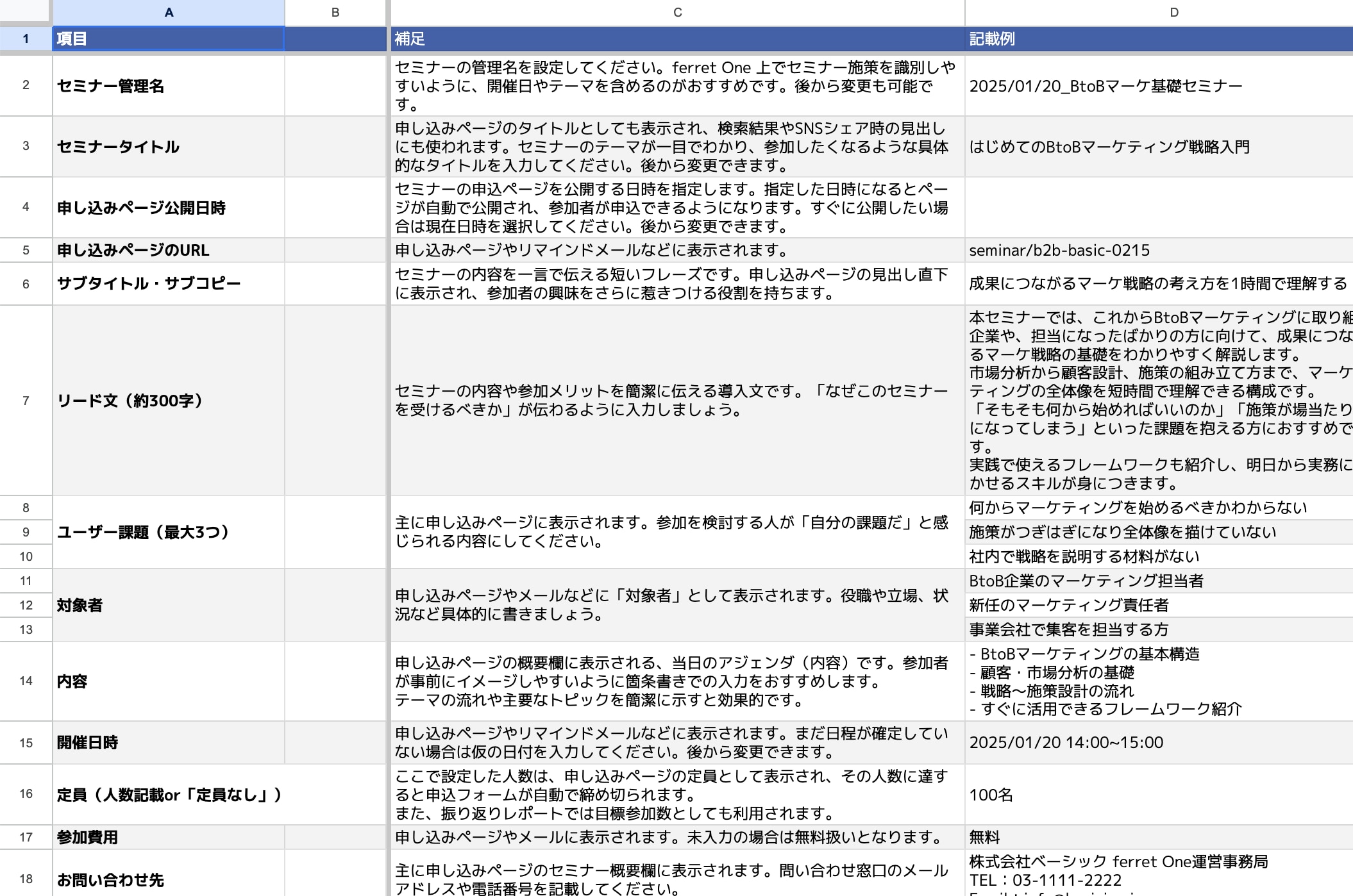Select the リード文（約300字） cell

[168, 401]
